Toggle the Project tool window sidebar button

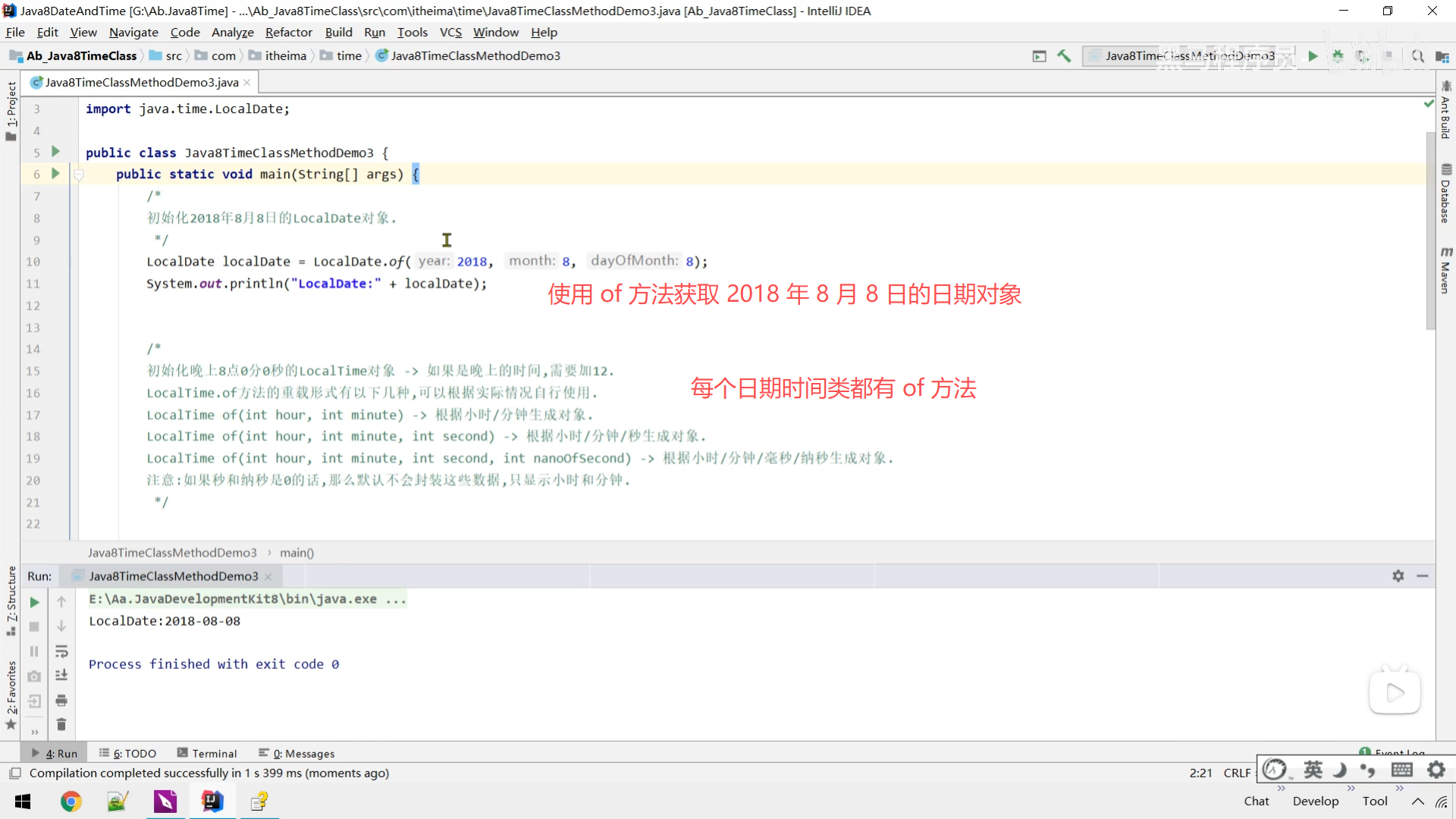pos(11,111)
